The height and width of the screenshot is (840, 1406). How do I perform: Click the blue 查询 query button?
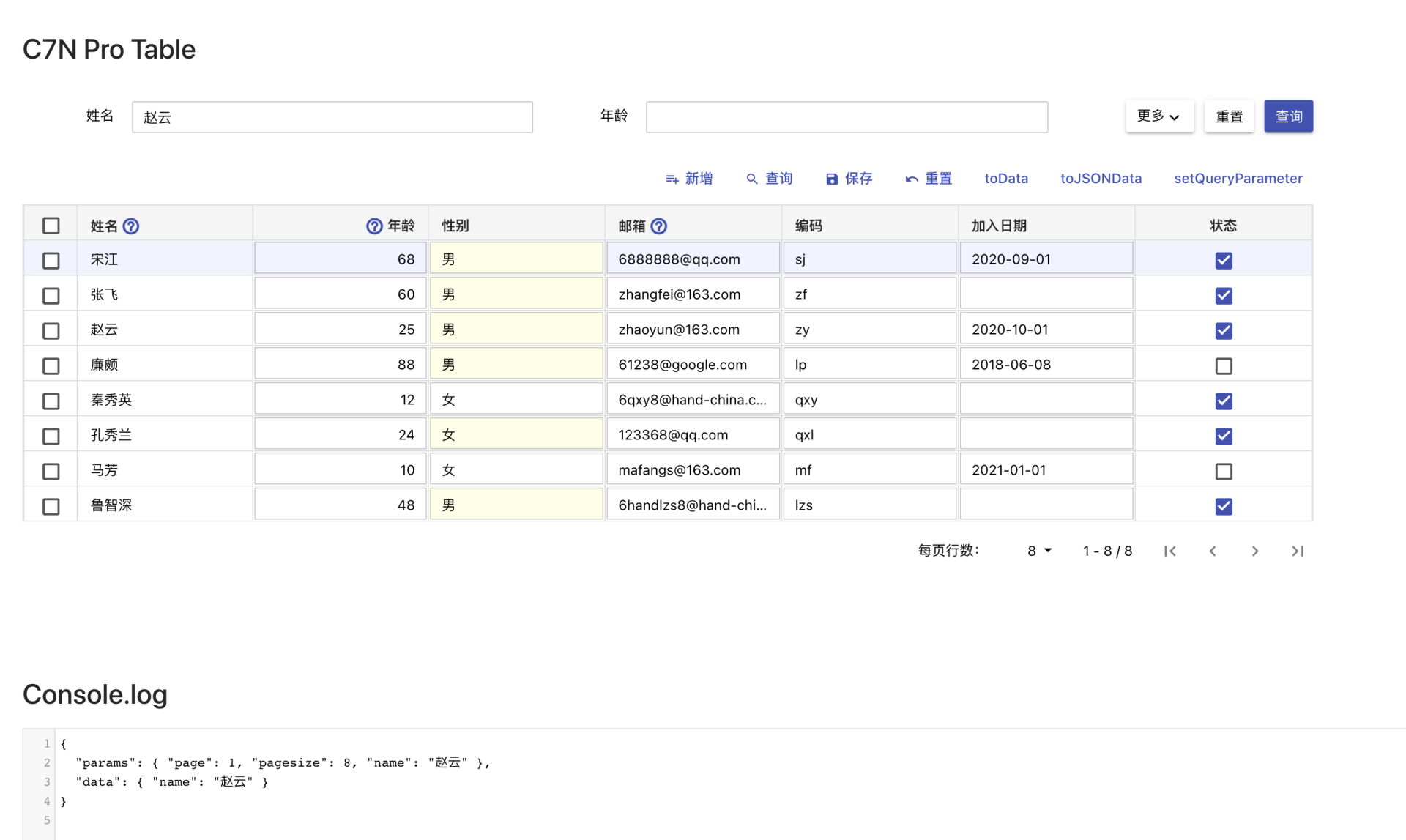point(1288,116)
